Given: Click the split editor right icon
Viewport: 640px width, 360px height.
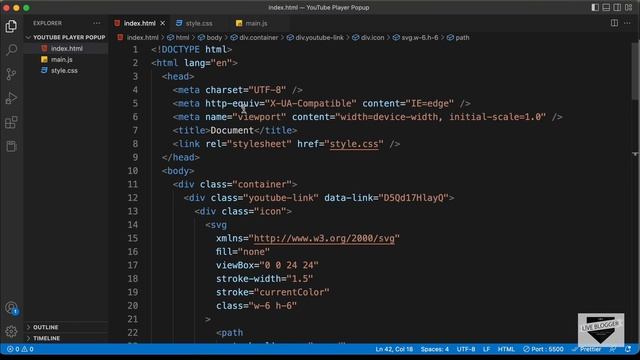Looking at the screenshot, I should [x=614, y=23].
